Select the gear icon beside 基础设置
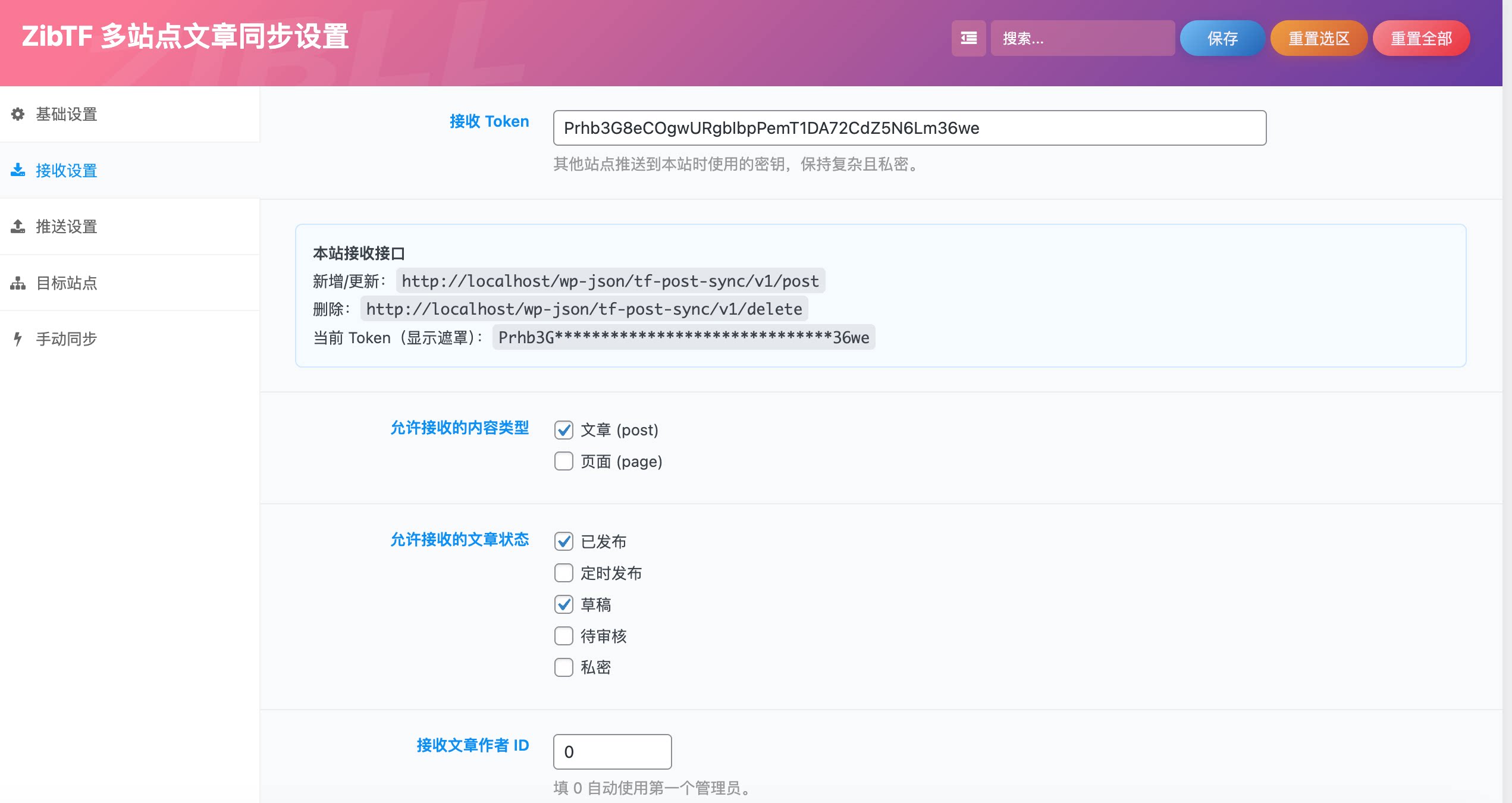Viewport: 1512px width, 803px height. (18, 114)
